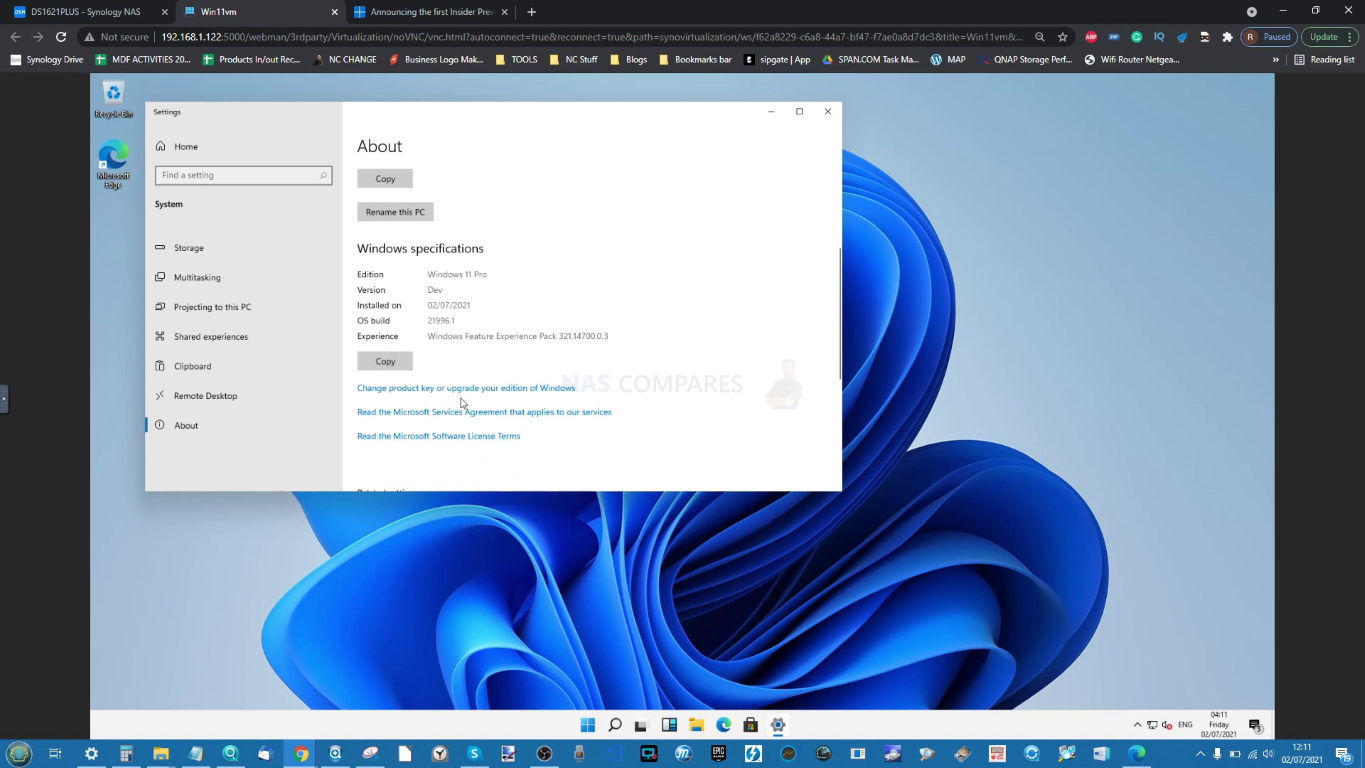Click the VM taskbar Search icon
This screenshot has height=768, width=1365.
615,725
